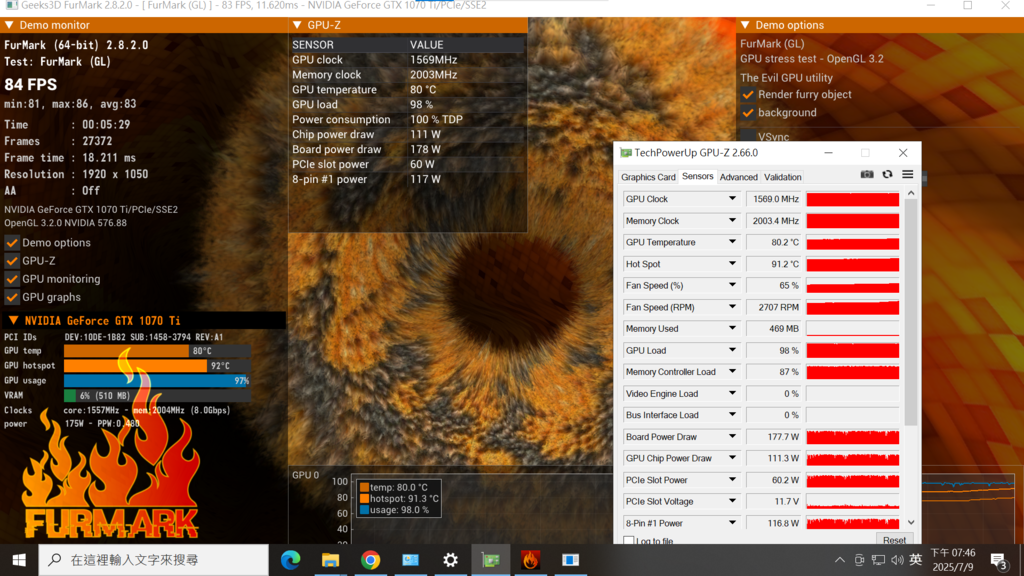Uncheck GPU-Z checkbox in Demo monitor
The image size is (1024, 576).
pos(12,261)
